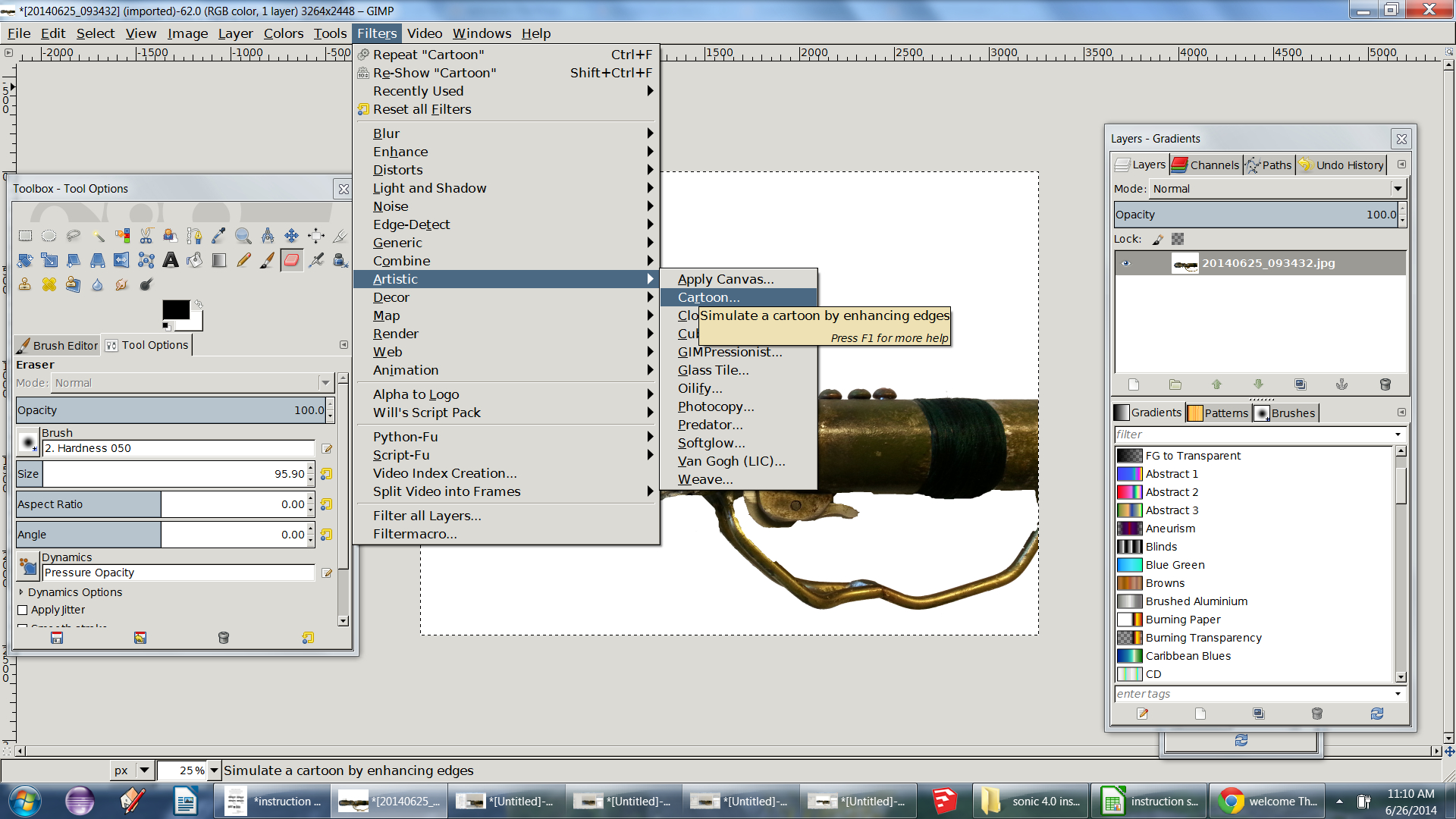This screenshot has width=1456, height=819.
Task: Choose Cartoon... from the Artistic submenu
Action: 739,297
